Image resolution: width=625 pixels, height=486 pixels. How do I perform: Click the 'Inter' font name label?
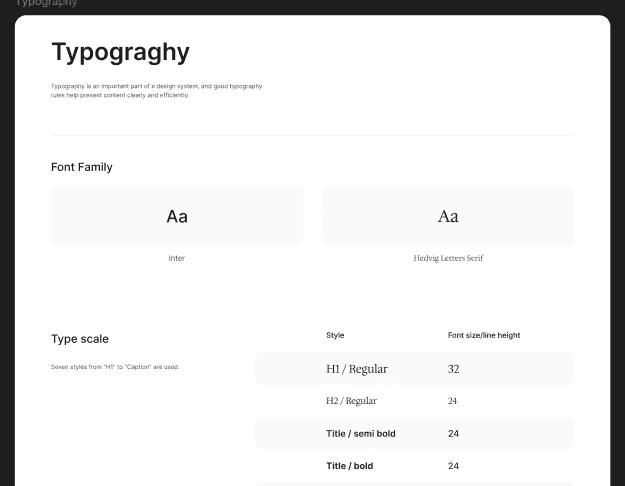click(x=177, y=258)
